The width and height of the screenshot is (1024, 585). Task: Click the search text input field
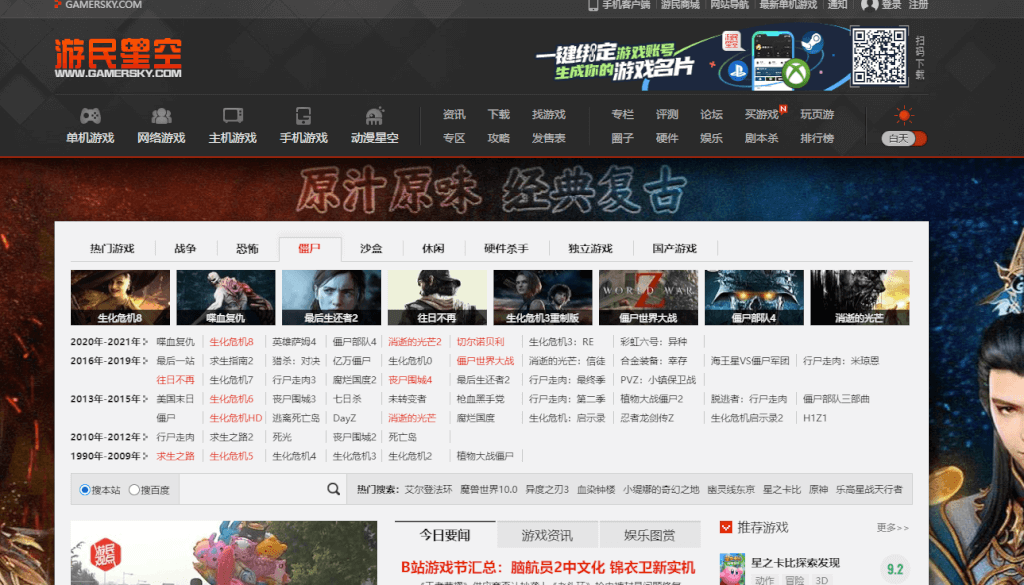pyautogui.click(x=251, y=489)
